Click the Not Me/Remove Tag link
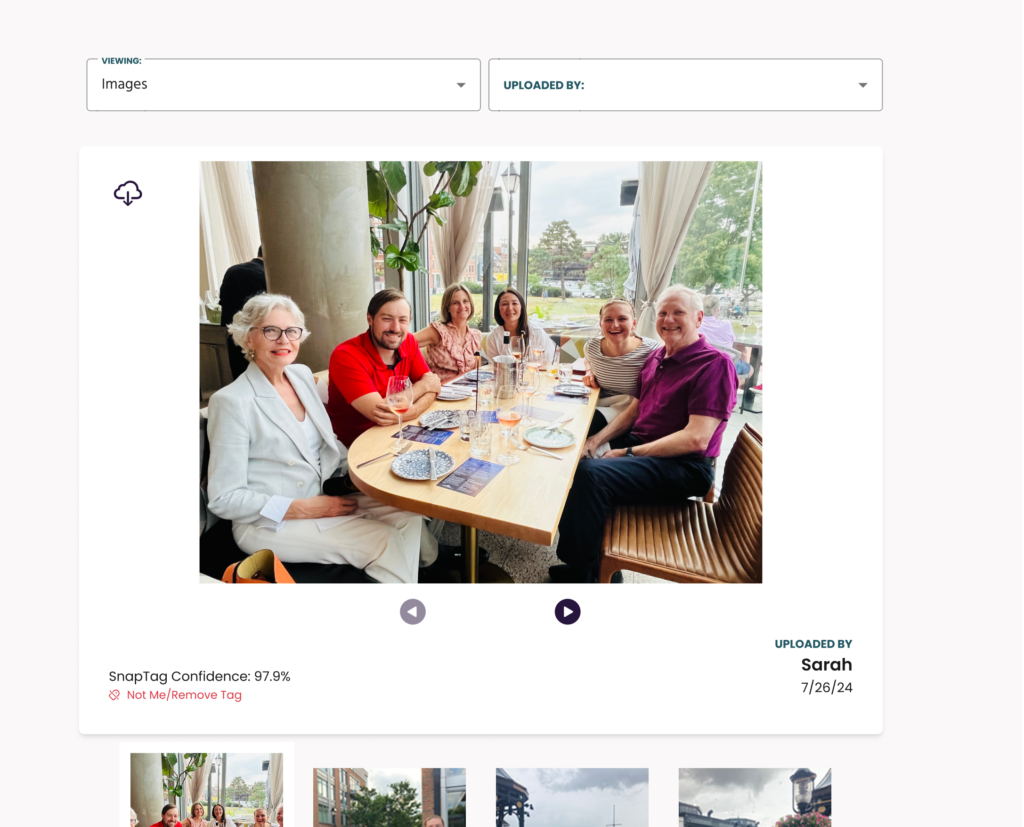 pyautogui.click(x=184, y=695)
